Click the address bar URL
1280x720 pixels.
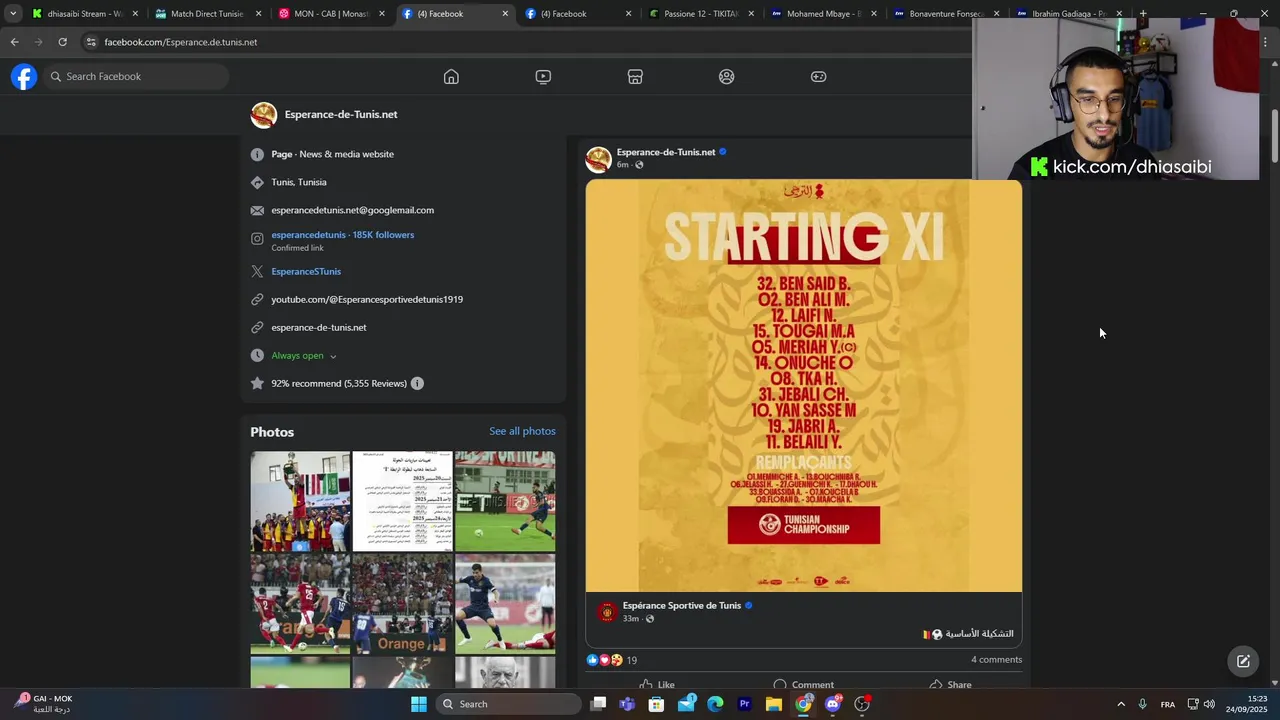pos(181,42)
